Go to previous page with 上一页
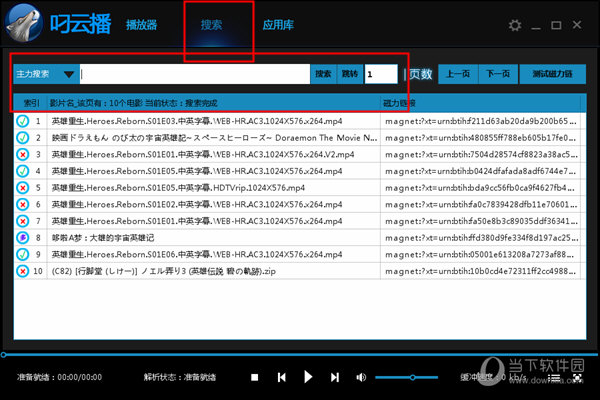 point(458,74)
